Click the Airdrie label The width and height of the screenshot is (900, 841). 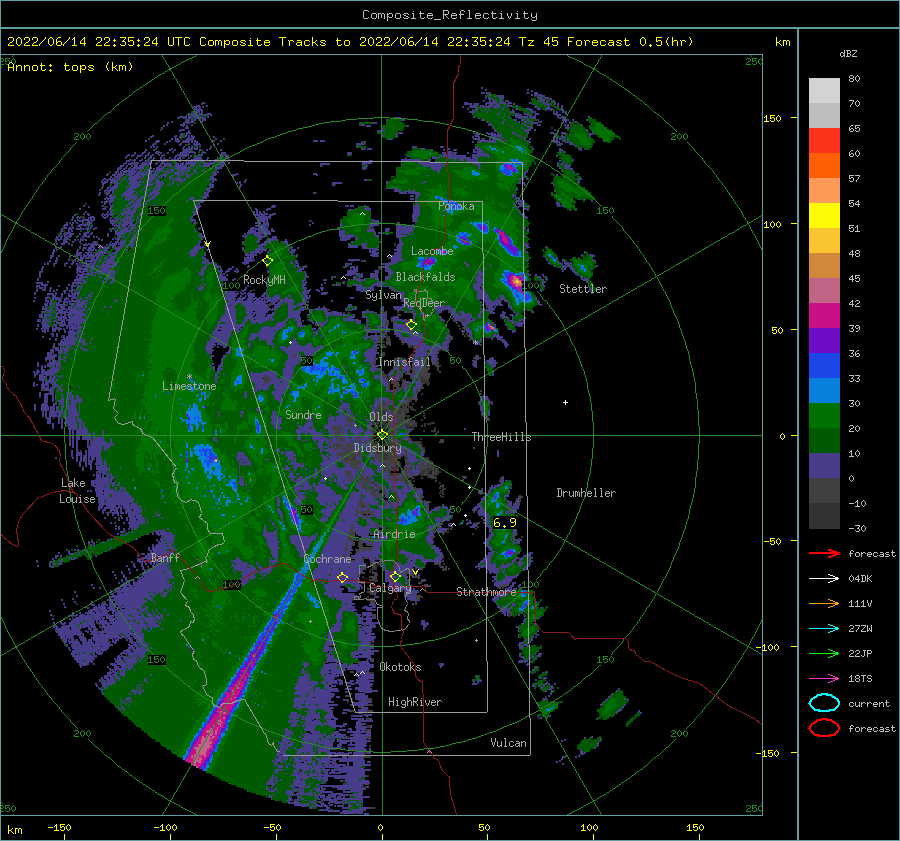click(394, 534)
